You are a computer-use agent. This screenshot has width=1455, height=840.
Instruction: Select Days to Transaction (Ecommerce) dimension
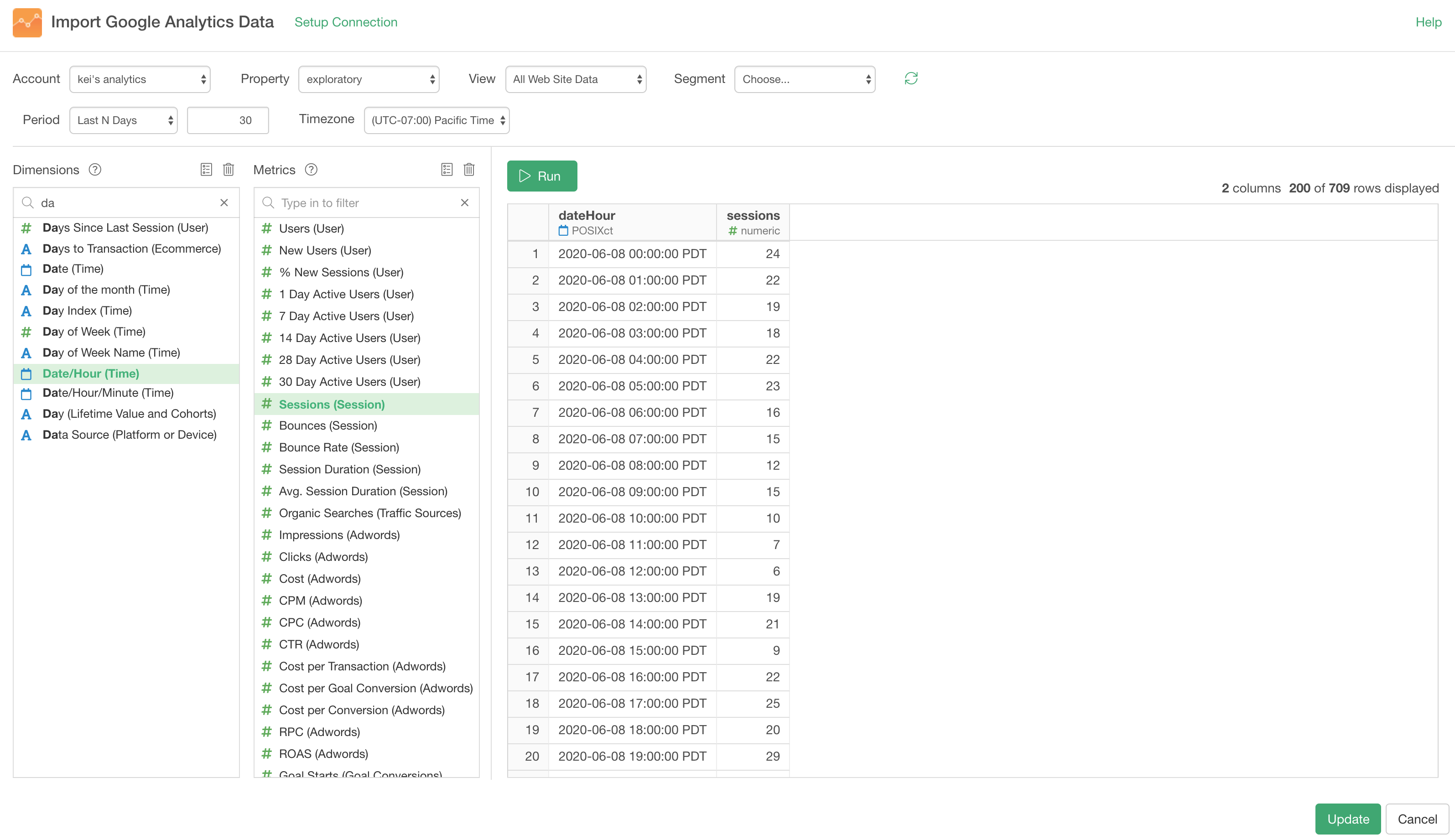(126, 249)
